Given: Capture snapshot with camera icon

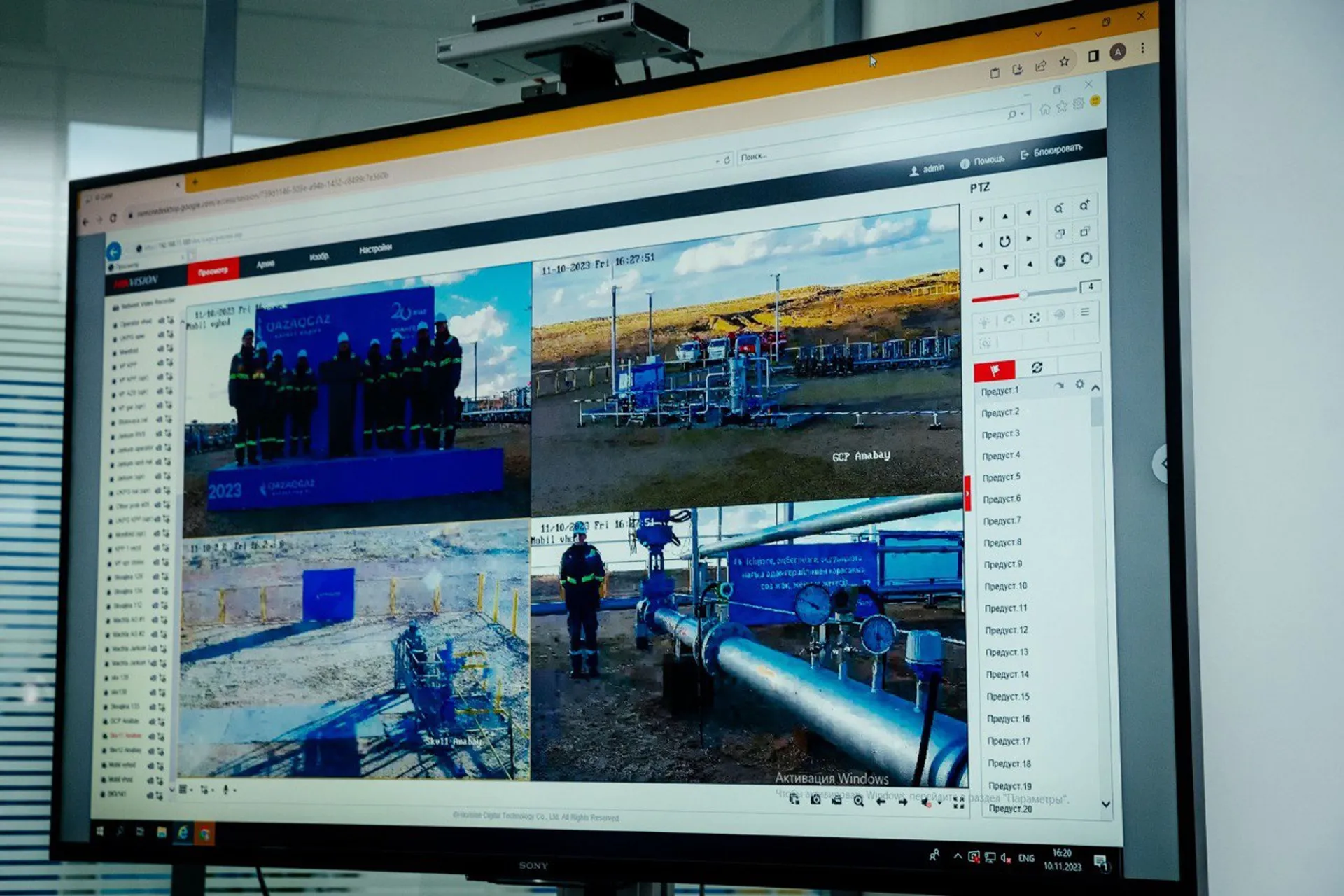Looking at the screenshot, I should [x=815, y=799].
